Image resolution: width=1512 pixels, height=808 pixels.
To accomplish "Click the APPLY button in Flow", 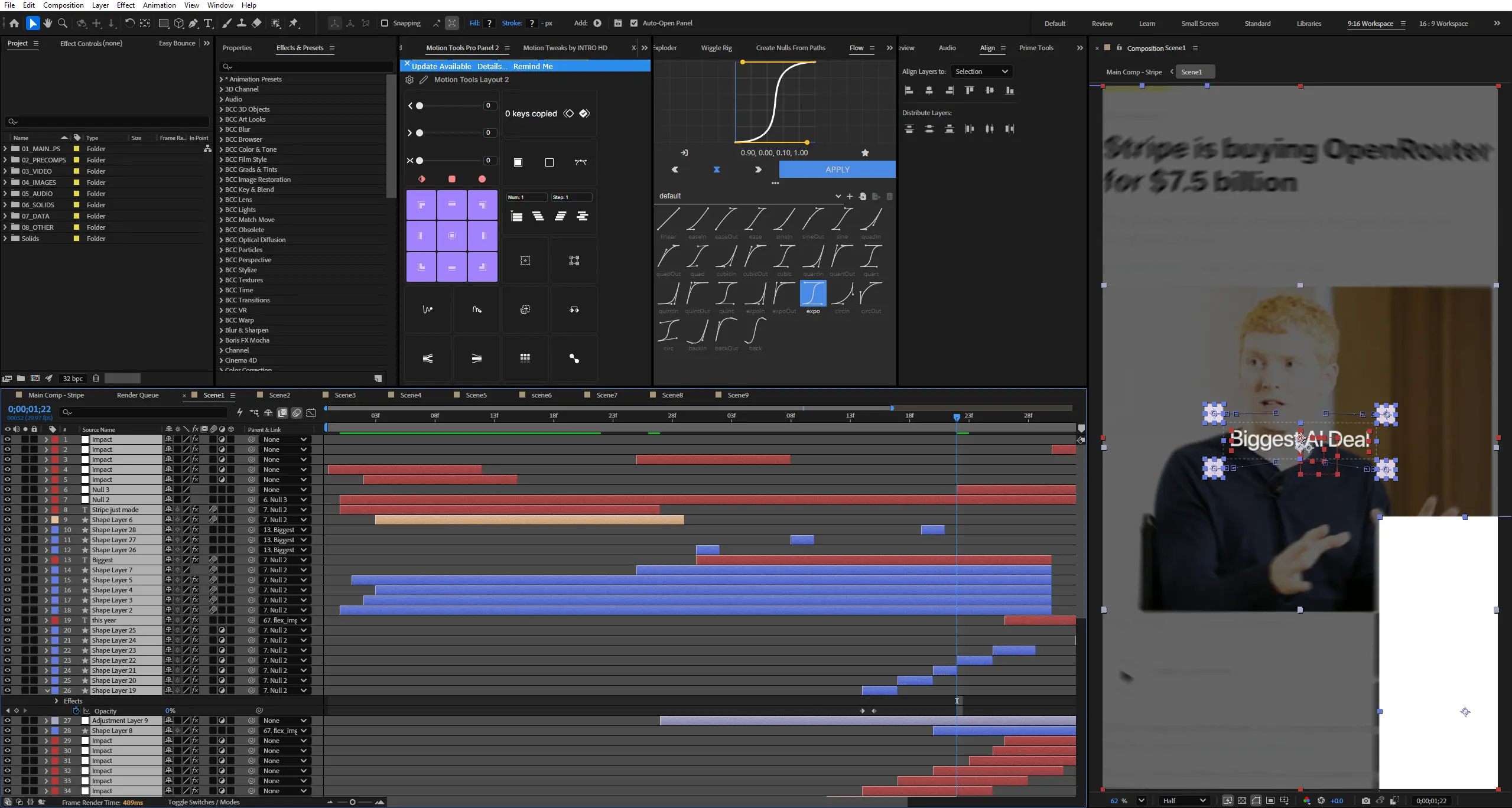I will point(837,170).
